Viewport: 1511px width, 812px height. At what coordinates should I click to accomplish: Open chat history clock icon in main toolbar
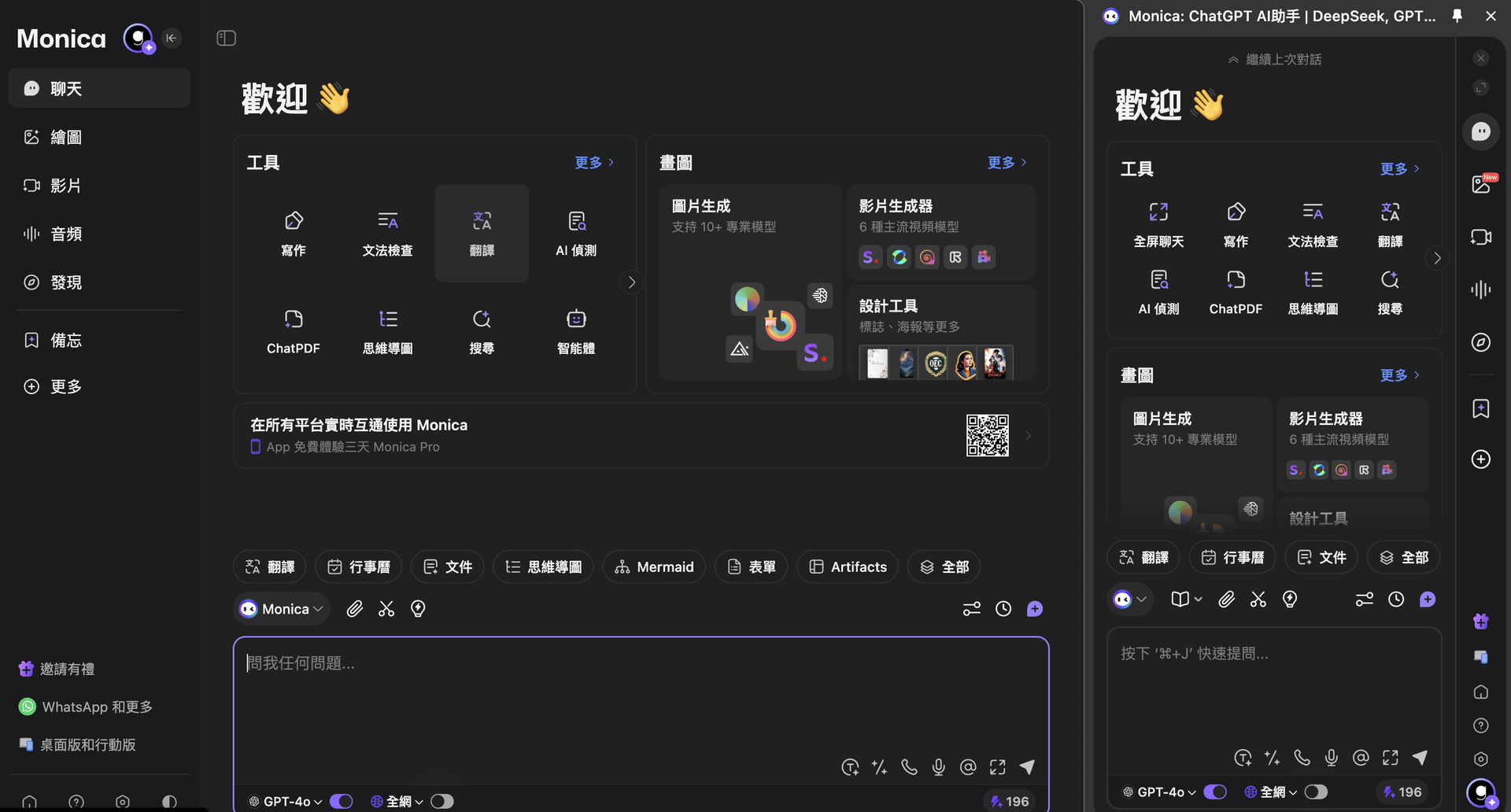pyautogui.click(x=1003, y=609)
